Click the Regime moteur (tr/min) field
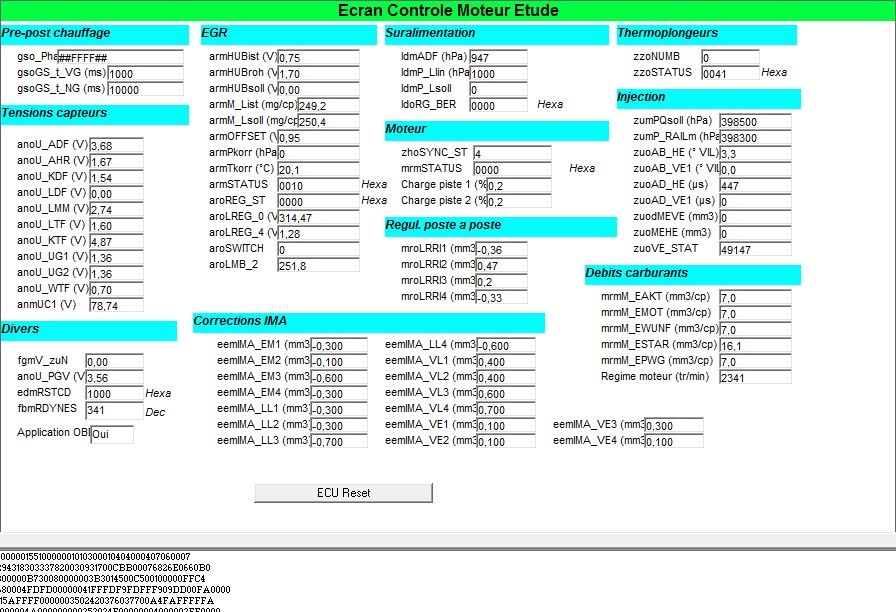 755,377
